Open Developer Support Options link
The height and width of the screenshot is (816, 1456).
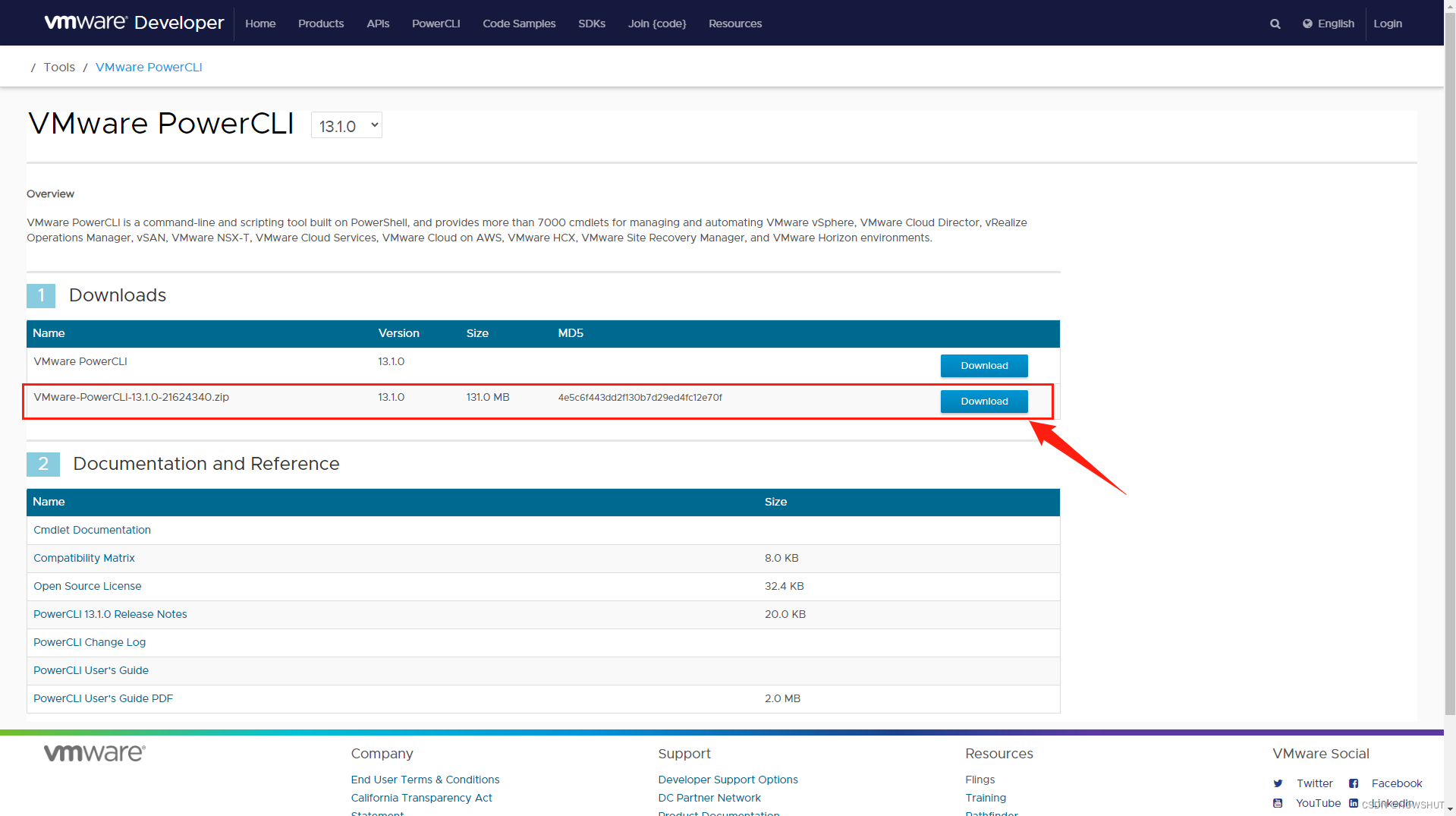(x=728, y=780)
